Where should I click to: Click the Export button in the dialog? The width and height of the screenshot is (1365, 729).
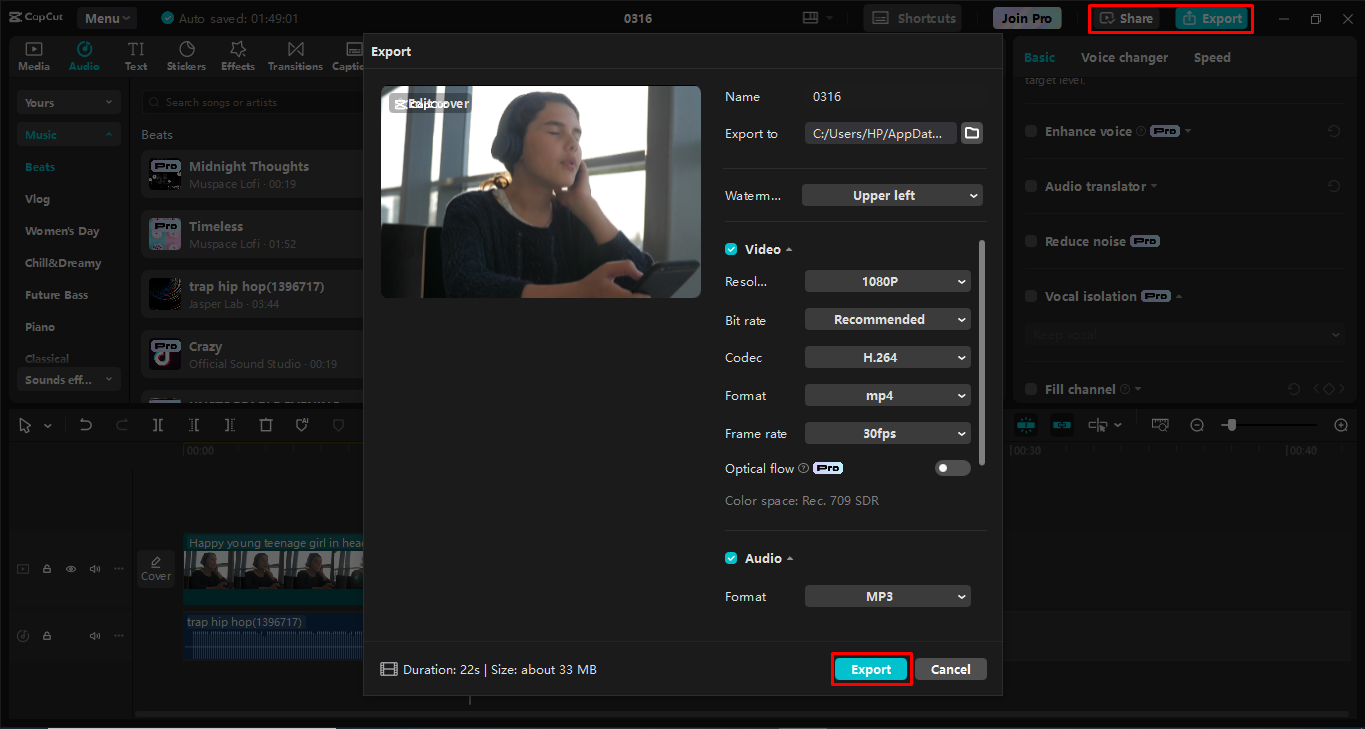click(870, 669)
